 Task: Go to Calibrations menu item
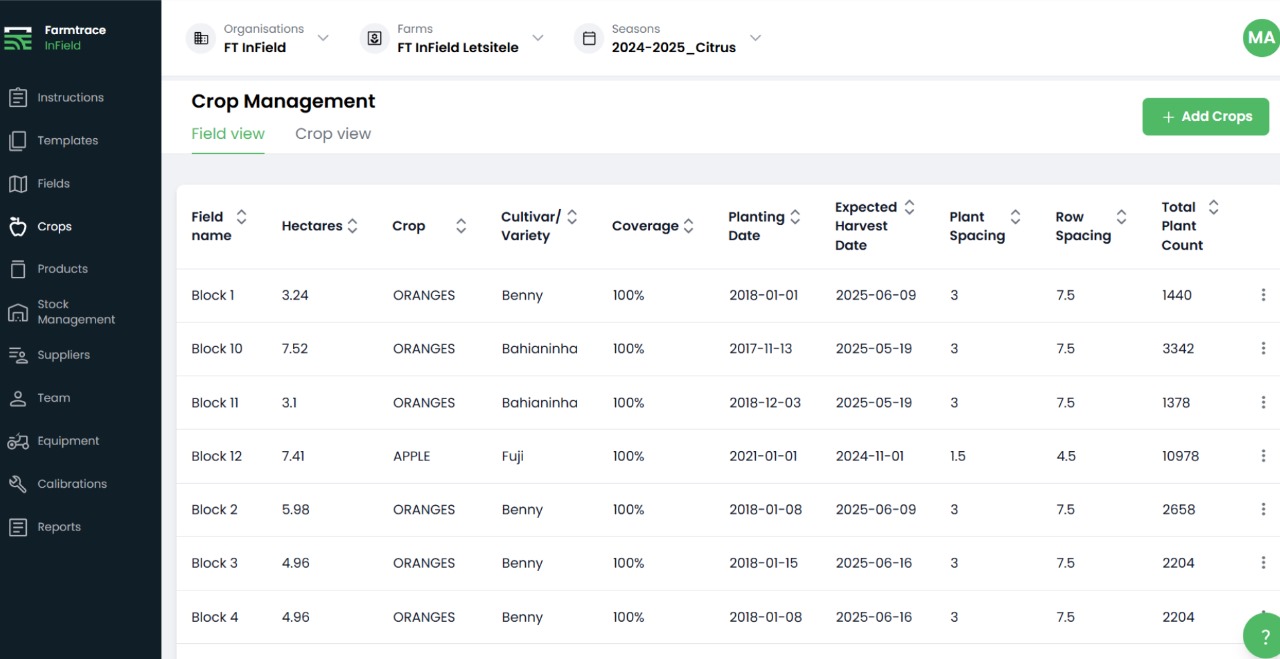point(72,484)
